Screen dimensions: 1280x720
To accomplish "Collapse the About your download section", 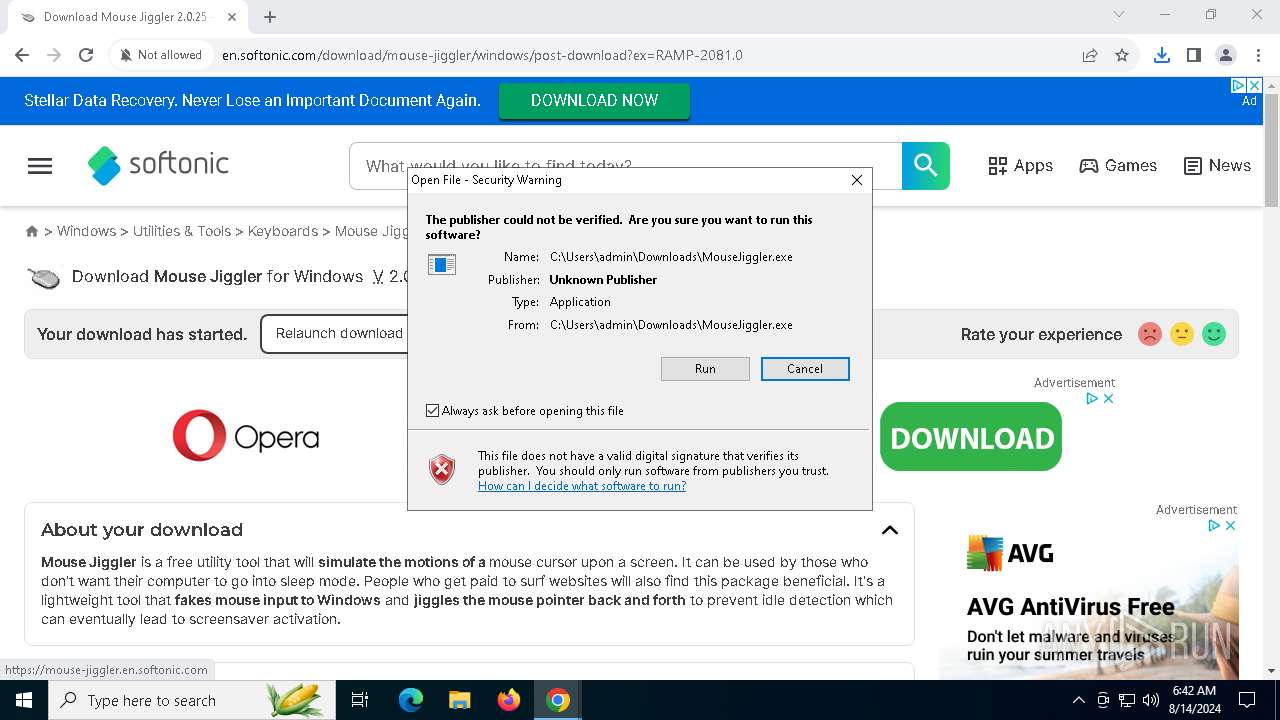I will pos(889,530).
